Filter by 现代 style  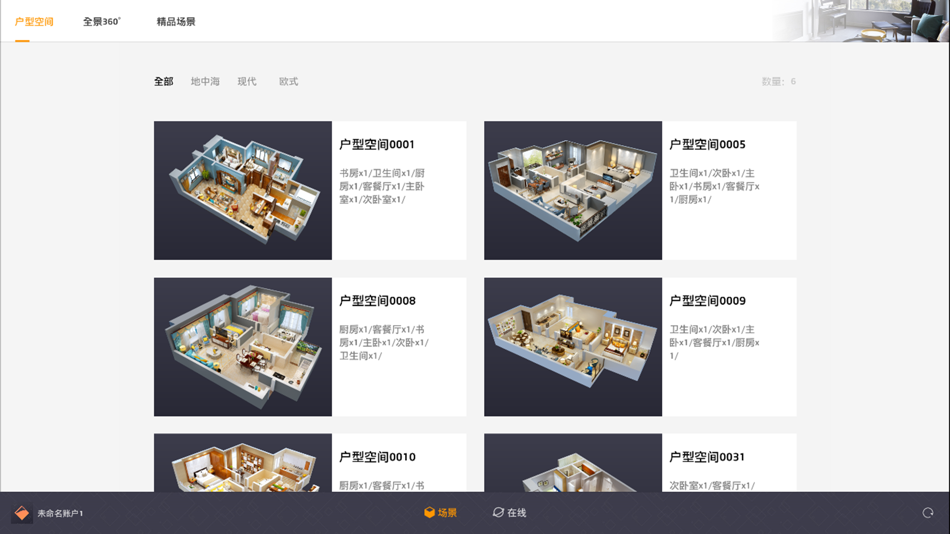tap(247, 81)
